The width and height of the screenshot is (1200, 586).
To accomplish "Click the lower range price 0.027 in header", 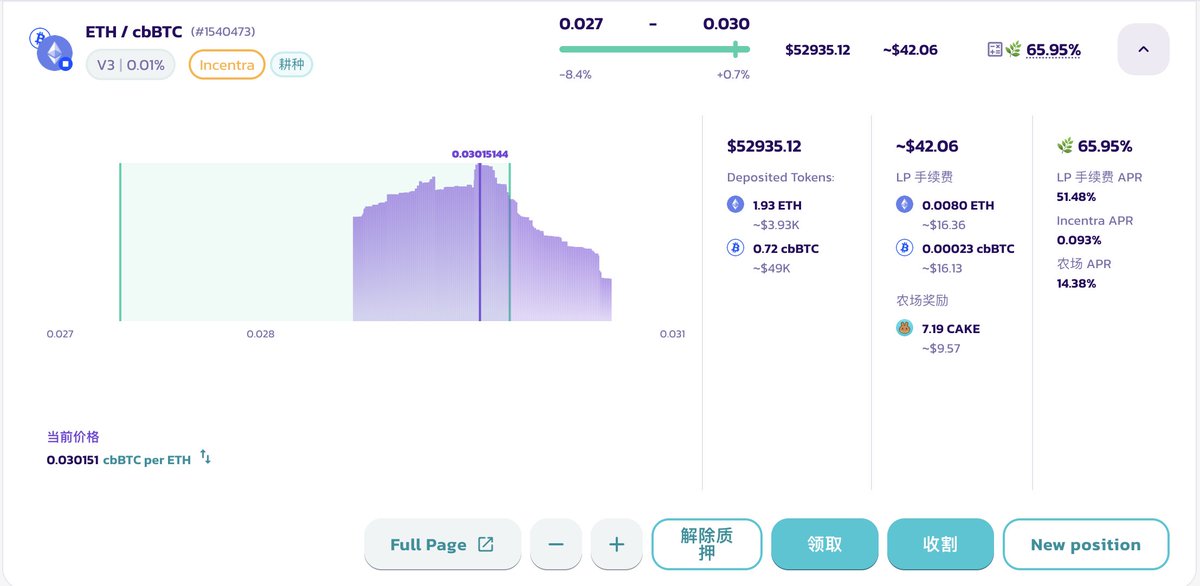I will pyautogui.click(x=581, y=24).
